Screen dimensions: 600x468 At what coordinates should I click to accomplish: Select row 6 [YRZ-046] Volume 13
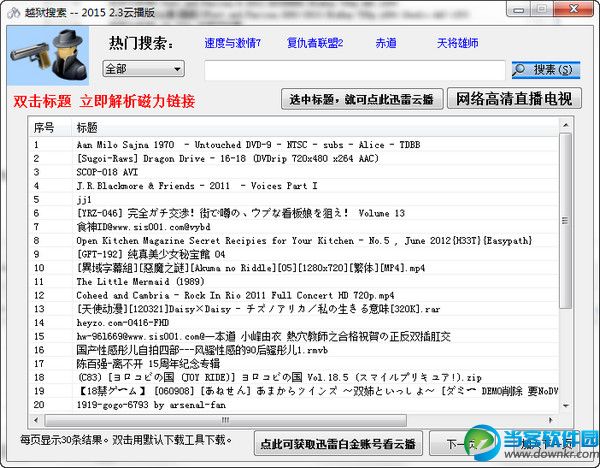click(293, 213)
